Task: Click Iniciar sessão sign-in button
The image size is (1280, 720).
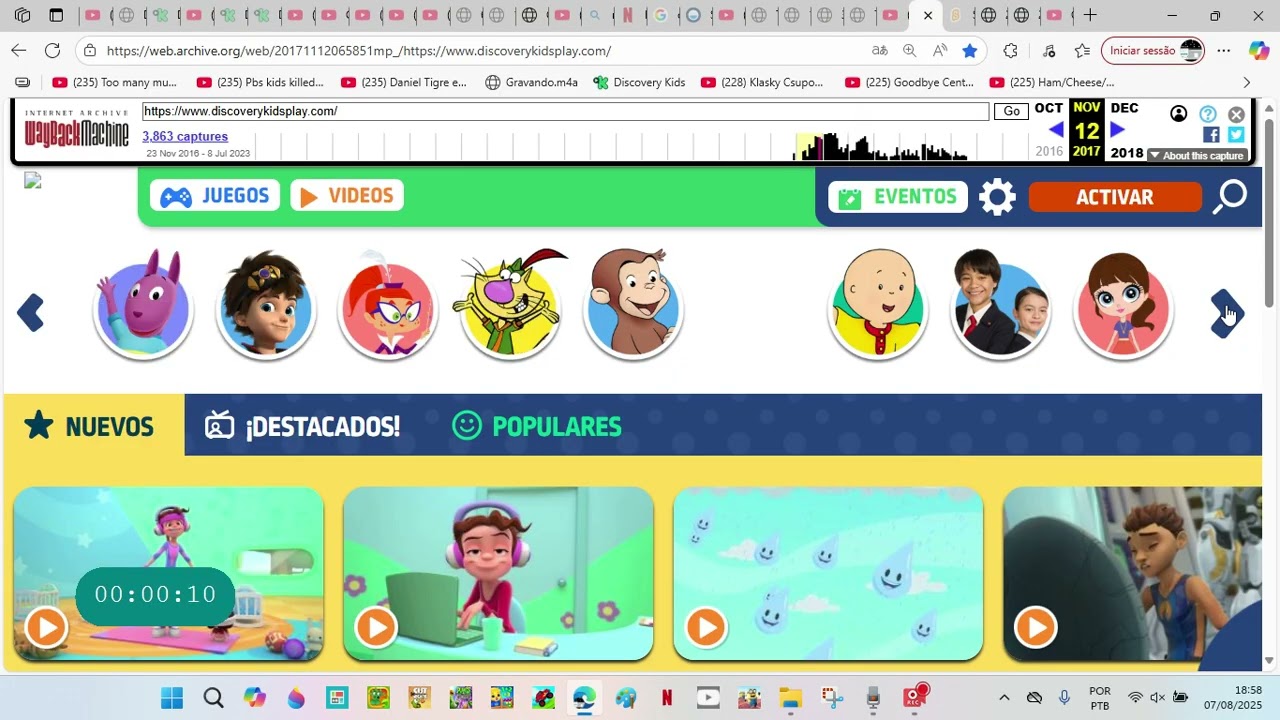Action: point(1152,50)
